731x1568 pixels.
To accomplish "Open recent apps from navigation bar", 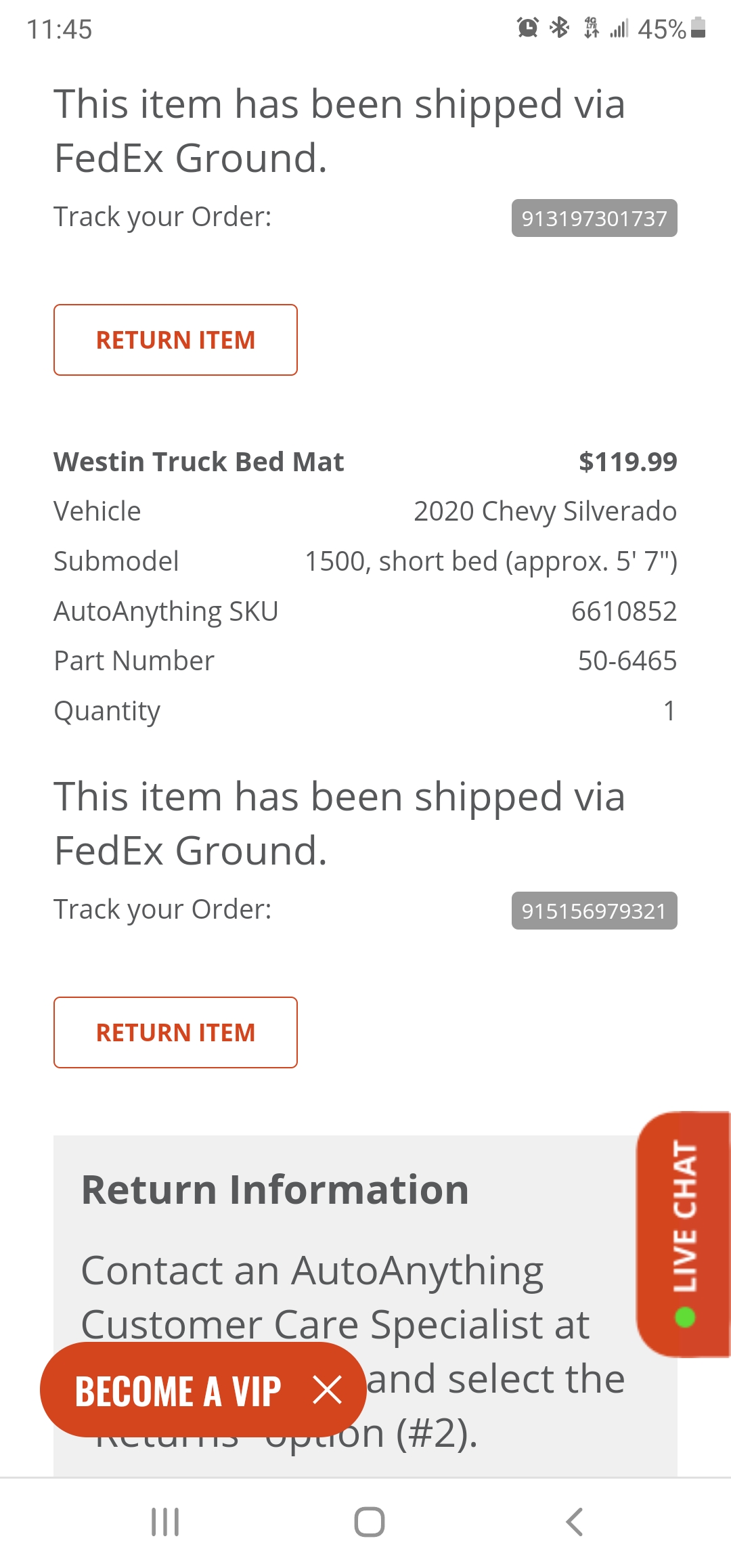I will [165, 1522].
